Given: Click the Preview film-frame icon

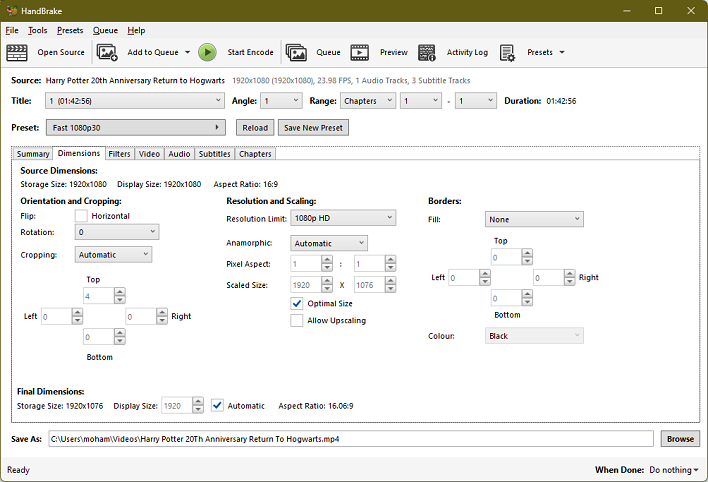Looking at the screenshot, I should tap(359, 53).
